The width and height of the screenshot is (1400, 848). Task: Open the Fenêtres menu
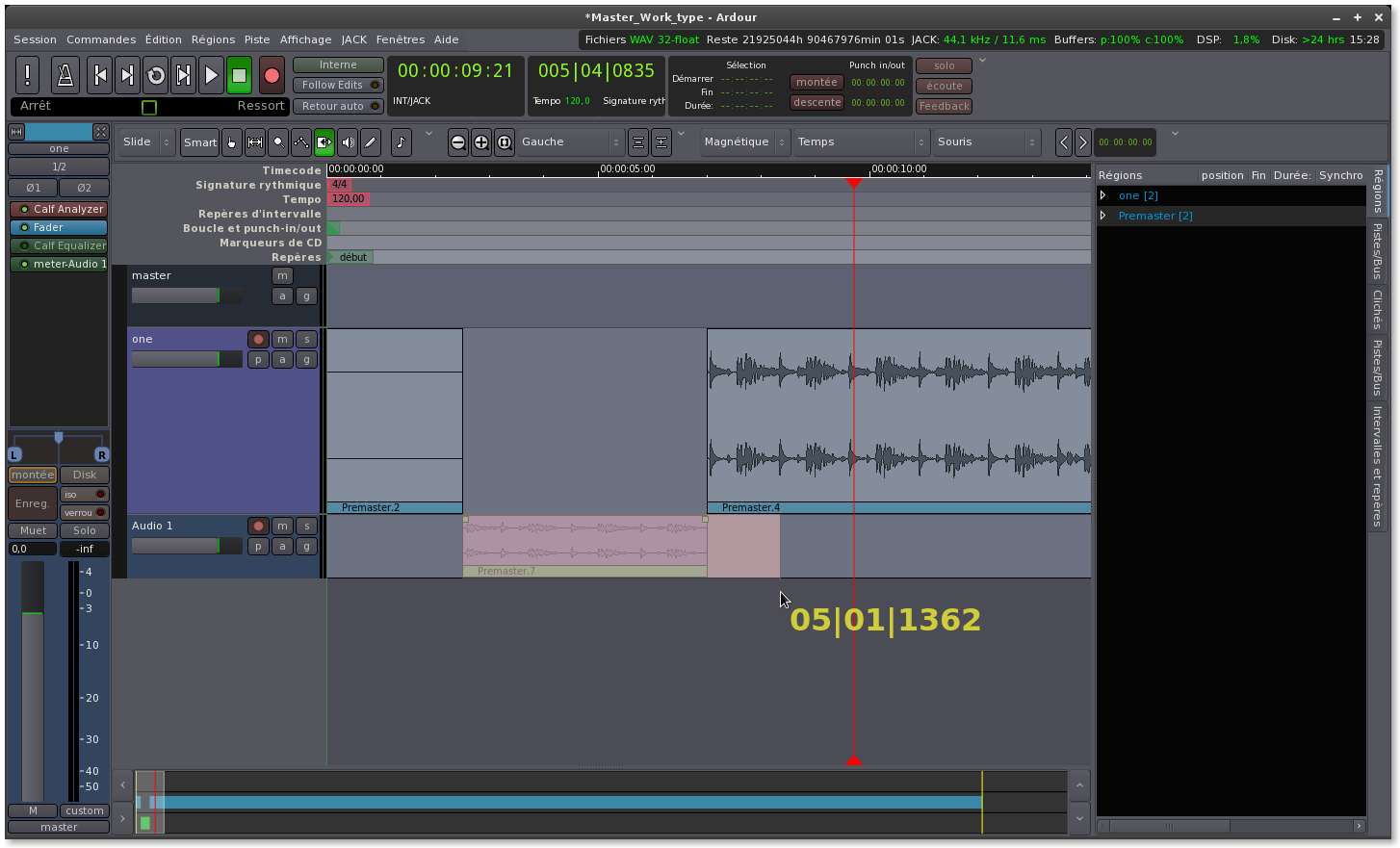coord(400,39)
